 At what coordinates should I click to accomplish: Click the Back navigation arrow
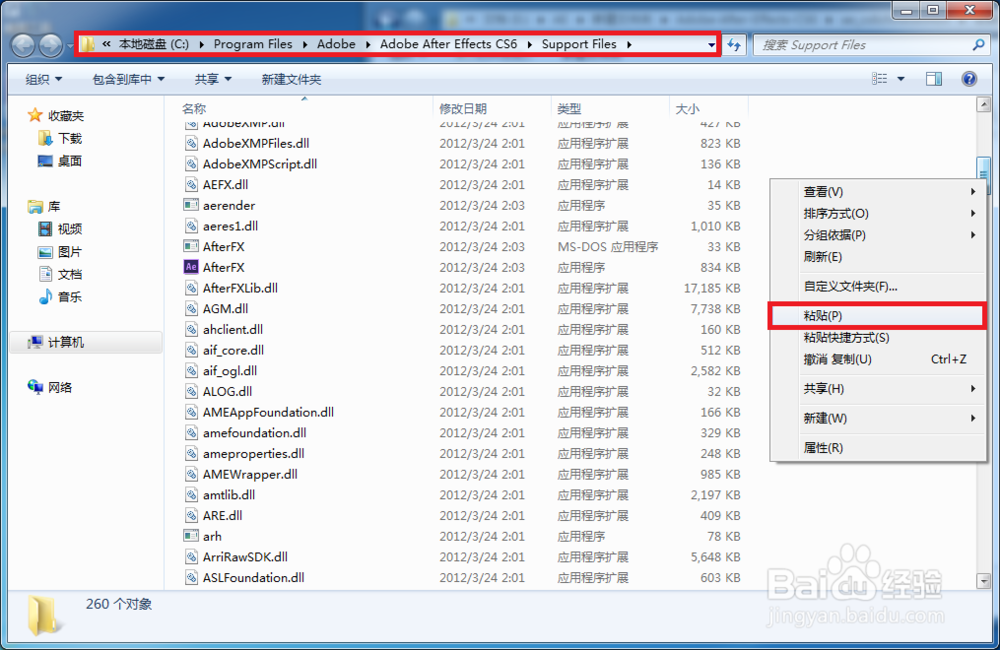point(23,45)
